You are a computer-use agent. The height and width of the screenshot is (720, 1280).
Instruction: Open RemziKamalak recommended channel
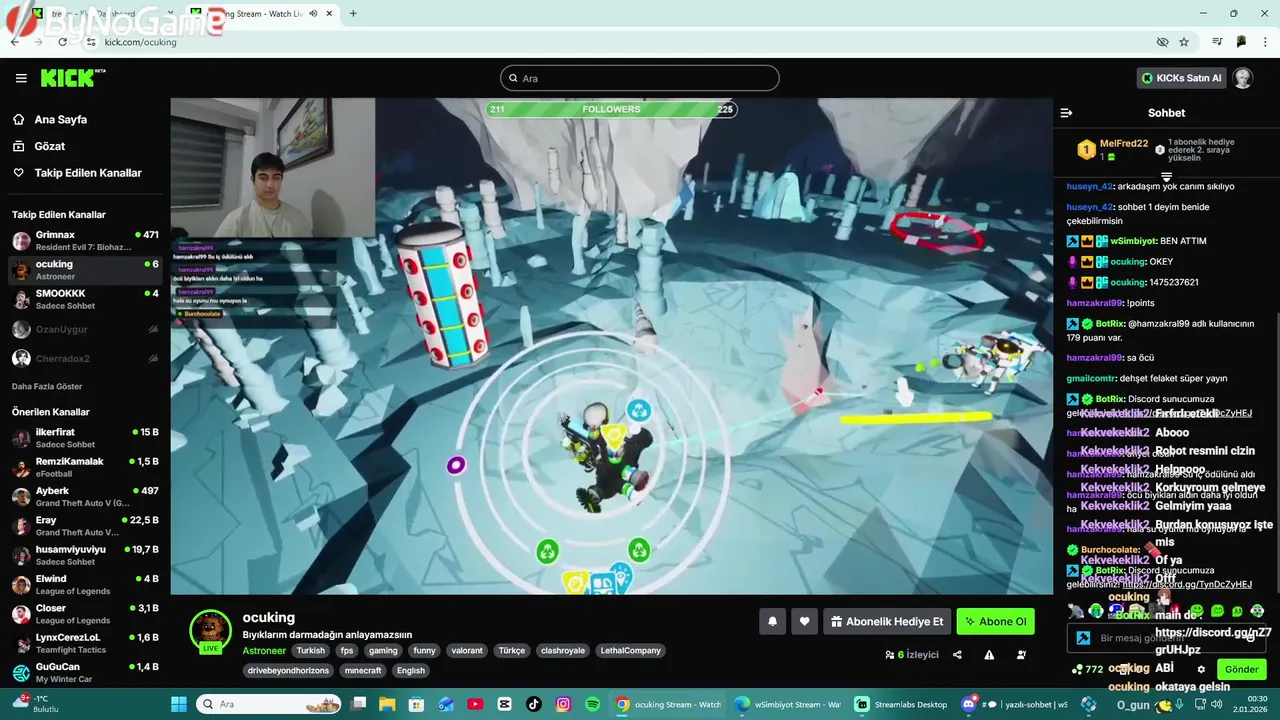tap(85, 467)
